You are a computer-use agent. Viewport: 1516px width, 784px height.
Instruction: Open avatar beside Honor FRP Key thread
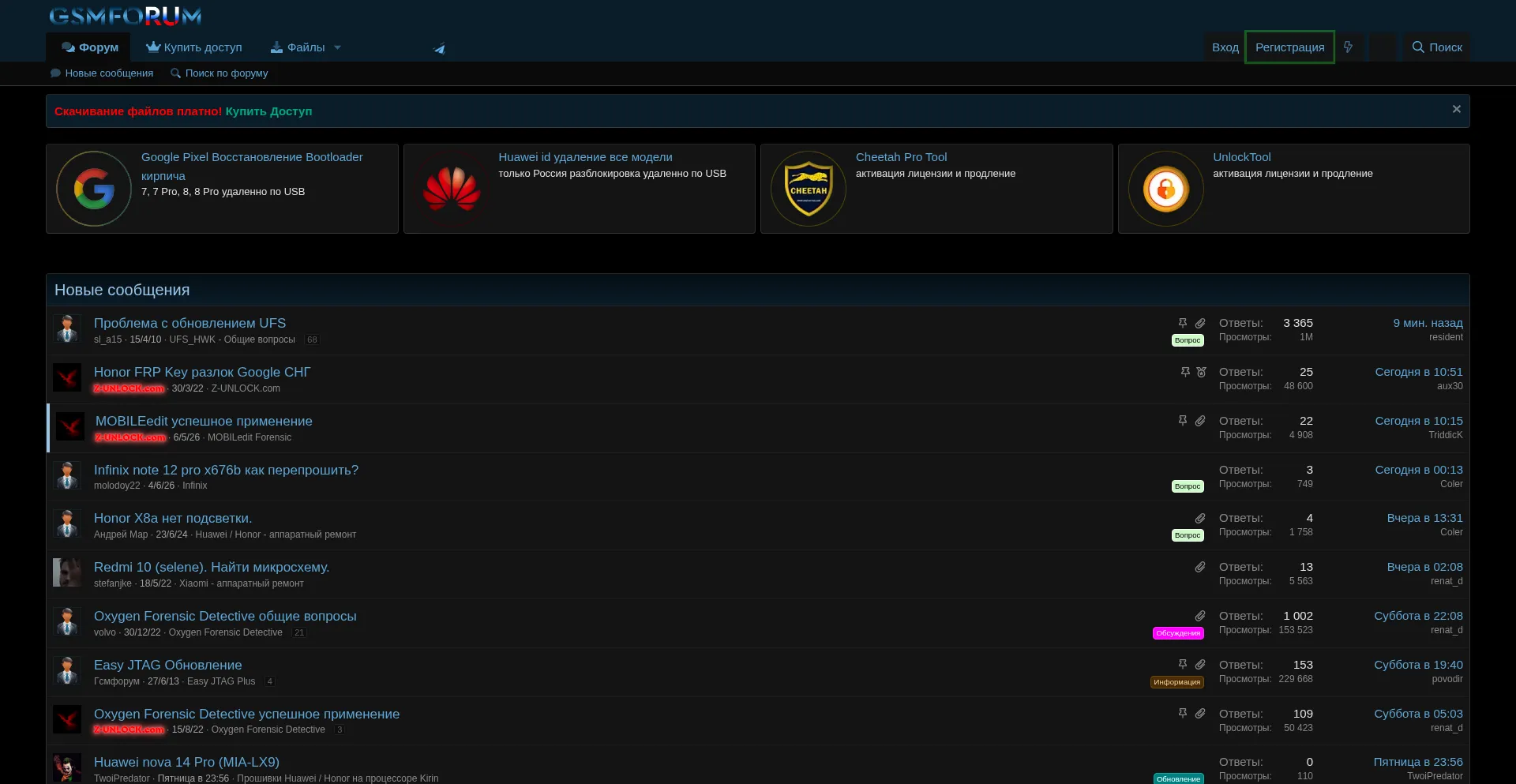(67, 377)
